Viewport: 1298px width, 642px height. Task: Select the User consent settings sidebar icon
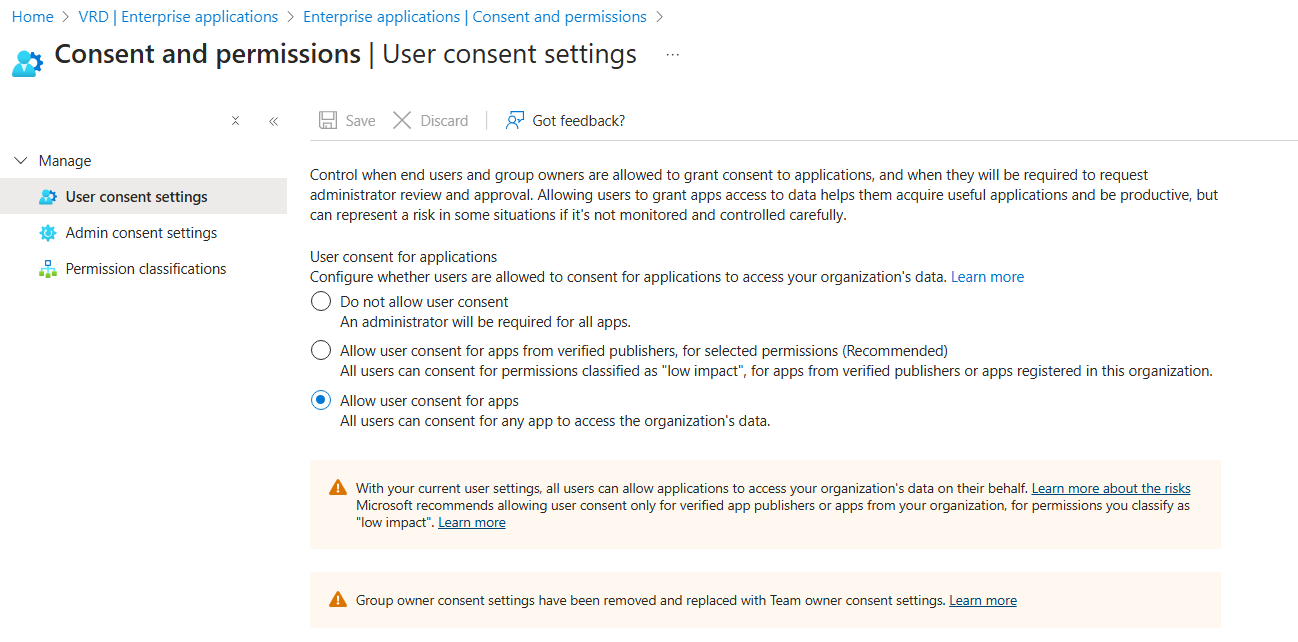[48, 196]
